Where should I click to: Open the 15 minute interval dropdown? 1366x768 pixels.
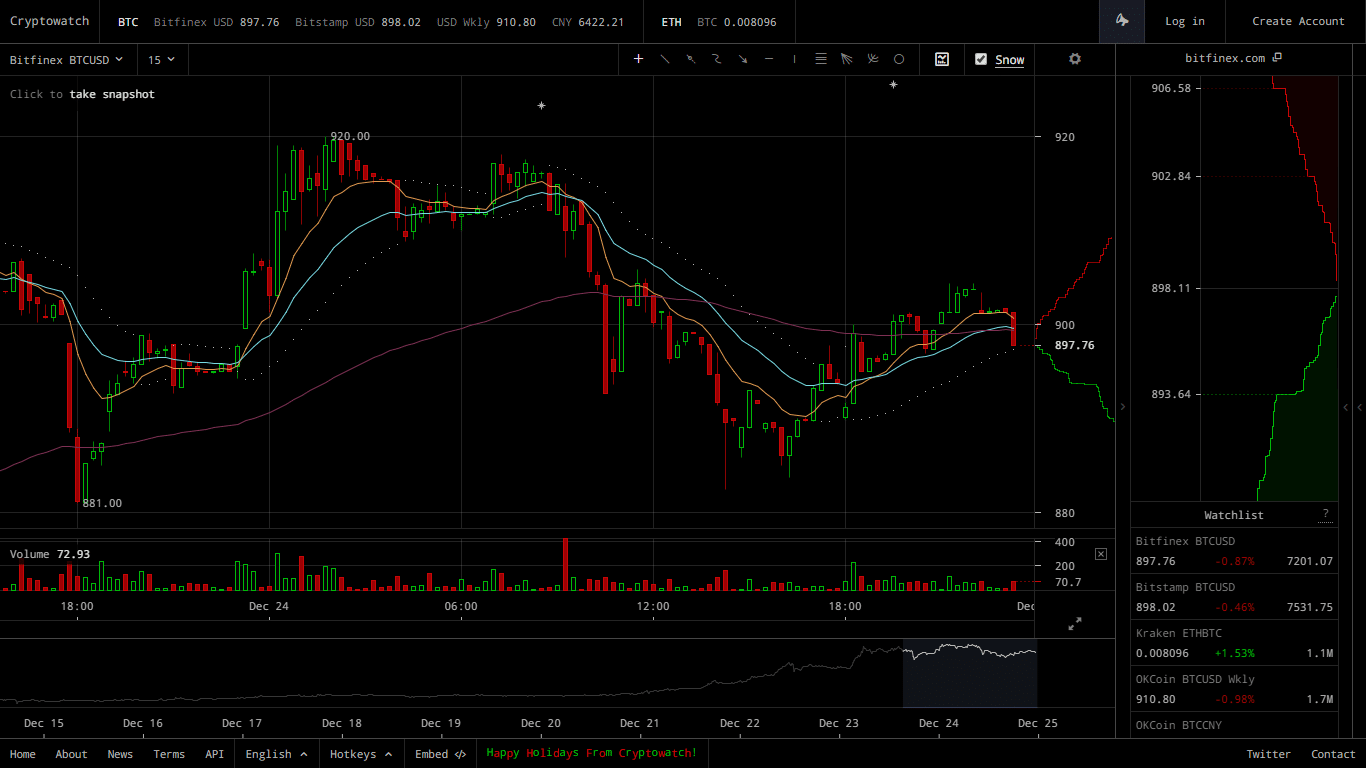[x=162, y=60]
